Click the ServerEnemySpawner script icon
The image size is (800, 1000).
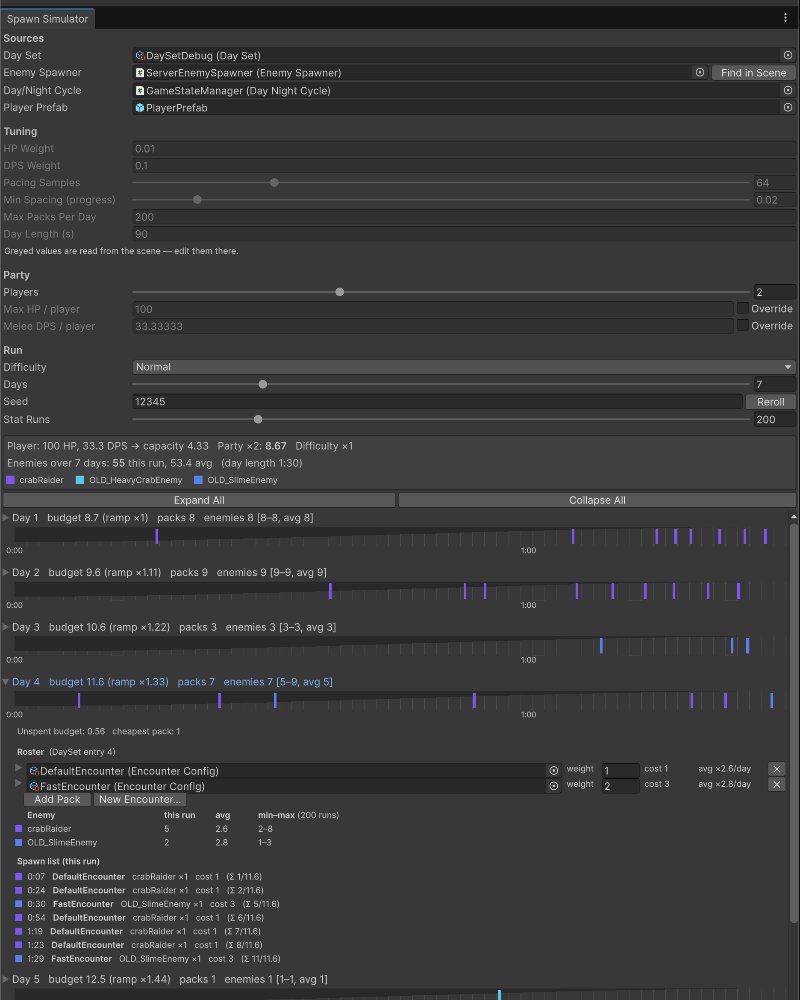(140, 73)
